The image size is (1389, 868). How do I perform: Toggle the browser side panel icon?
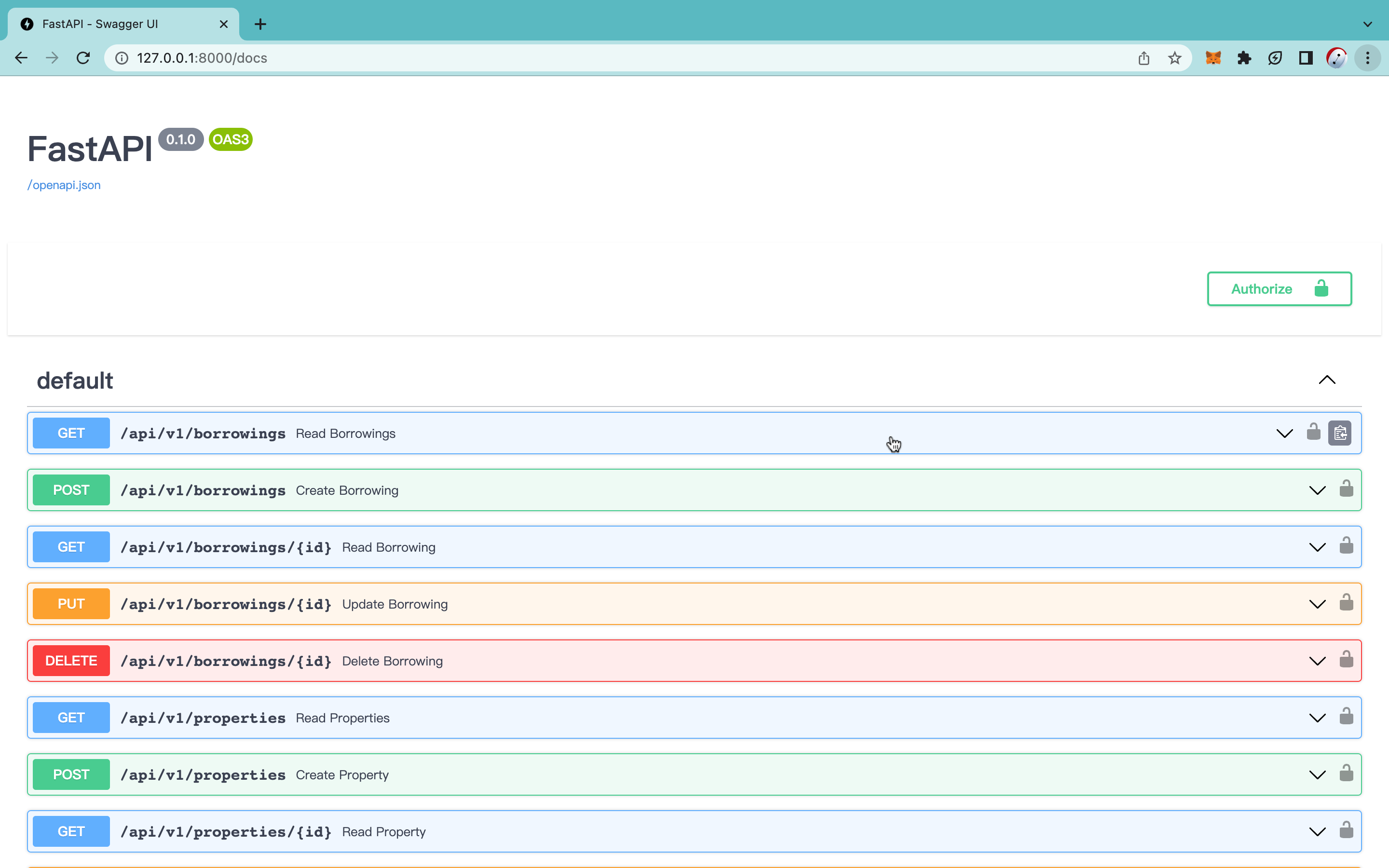click(1305, 58)
